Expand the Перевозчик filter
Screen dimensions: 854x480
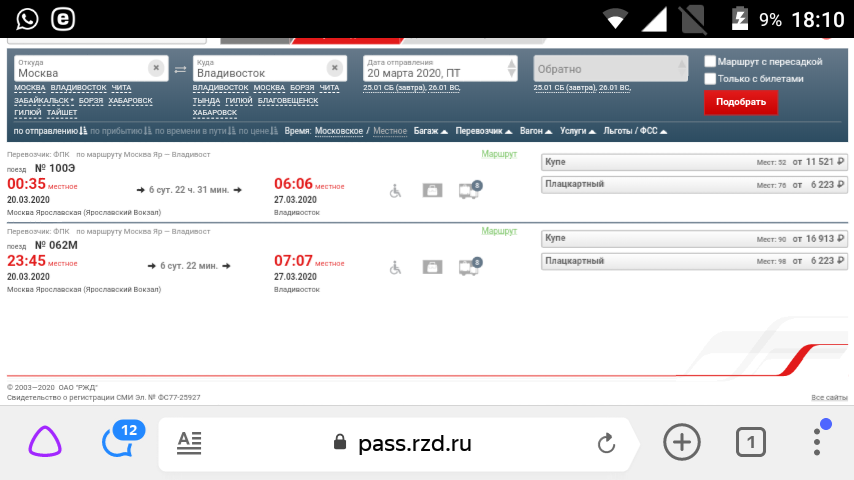[x=484, y=131]
